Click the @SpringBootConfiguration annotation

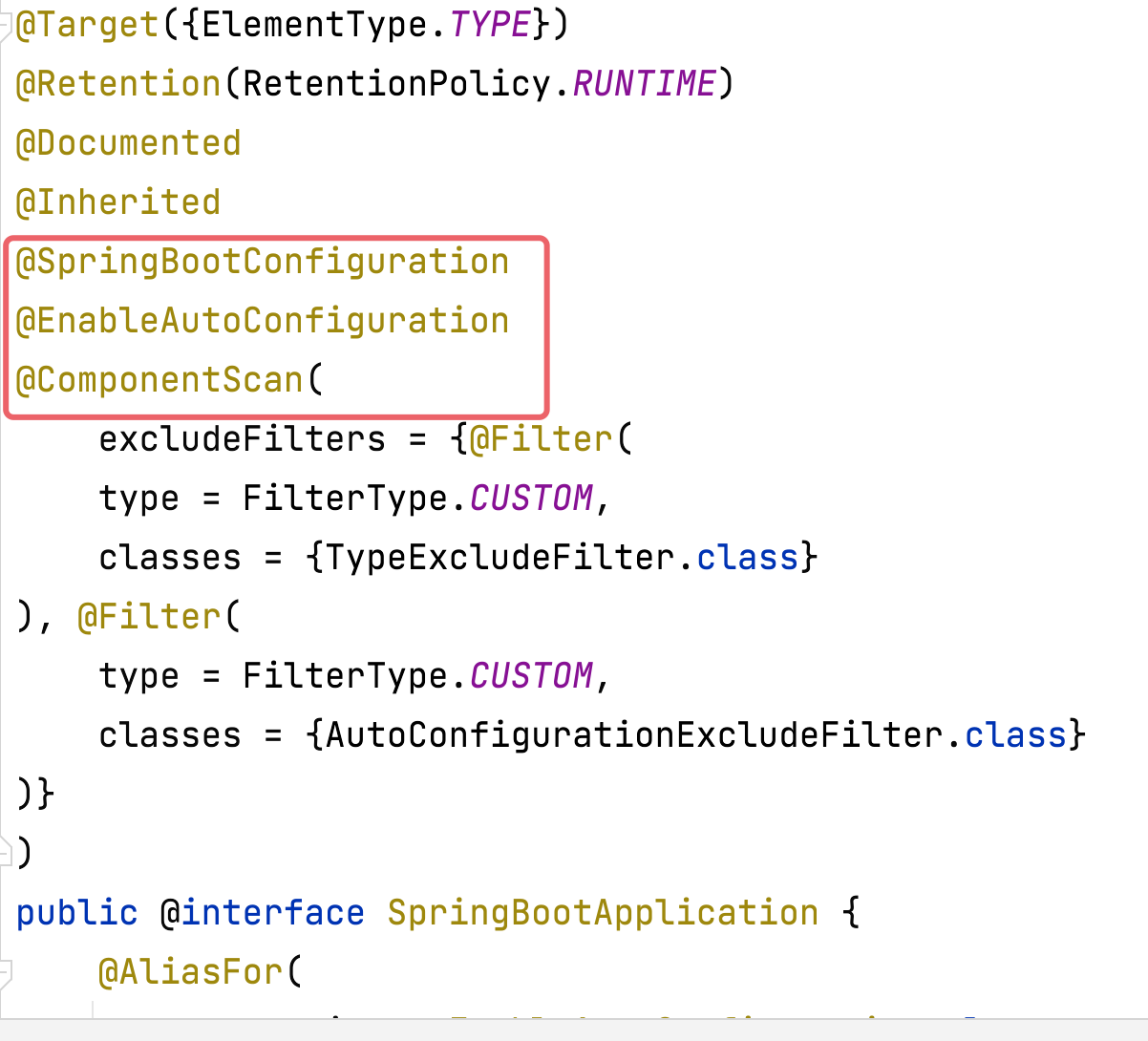point(263,262)
